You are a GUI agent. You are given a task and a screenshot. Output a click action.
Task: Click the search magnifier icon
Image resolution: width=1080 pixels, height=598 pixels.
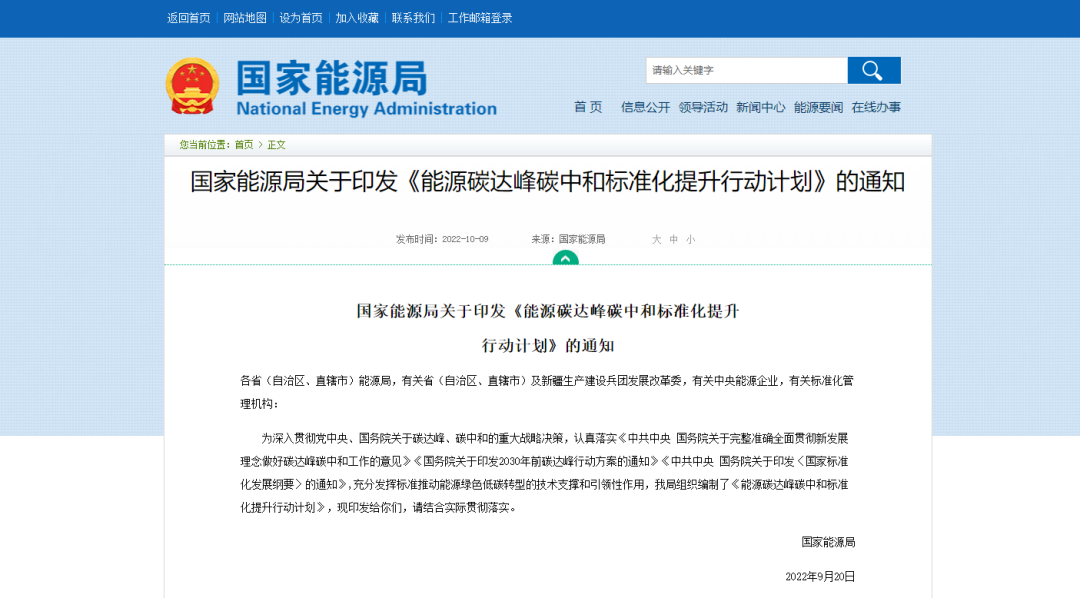(x=873, y=70)
